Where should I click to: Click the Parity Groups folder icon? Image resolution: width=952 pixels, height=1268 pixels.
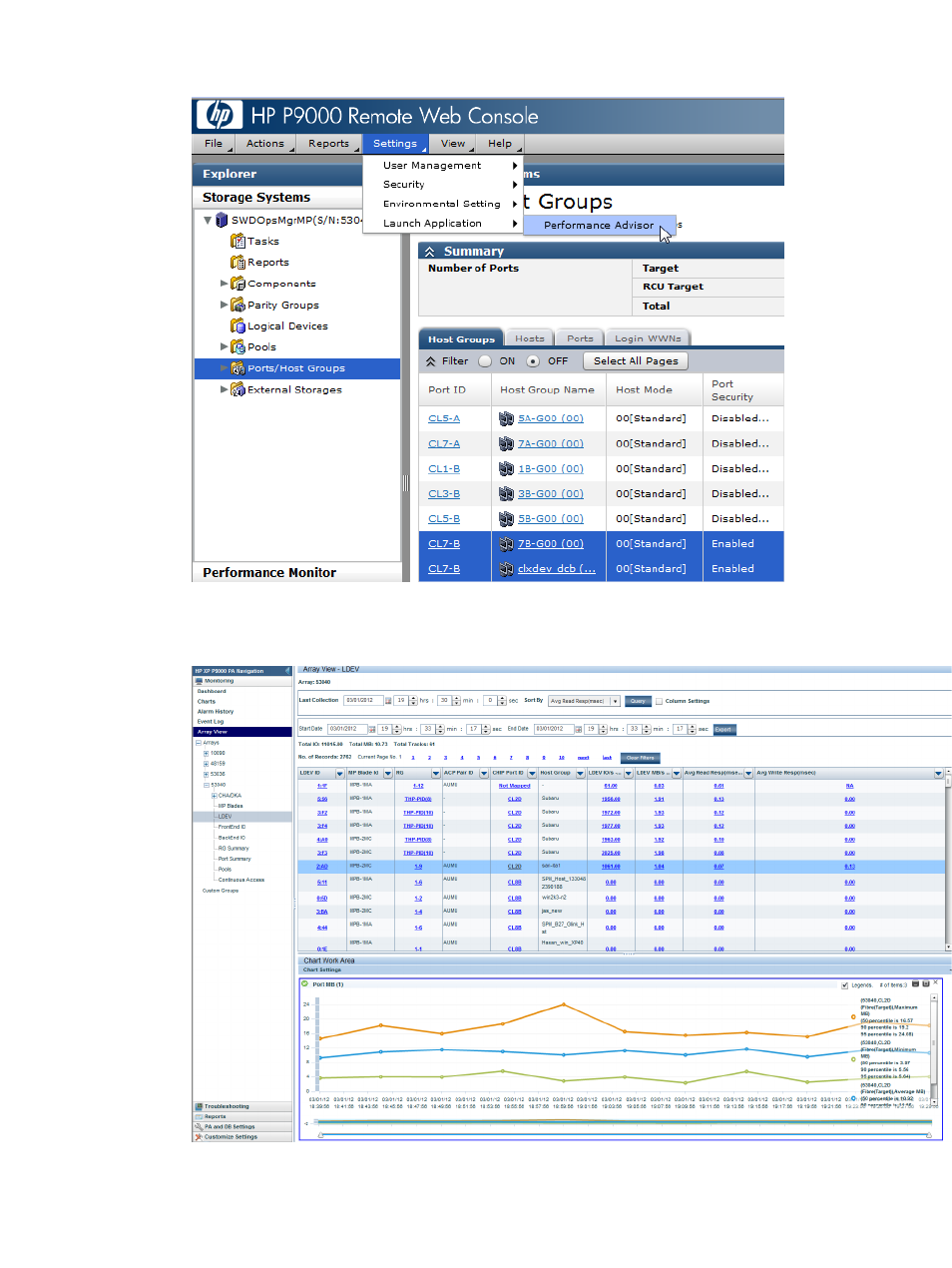click(x=238, y=305)
